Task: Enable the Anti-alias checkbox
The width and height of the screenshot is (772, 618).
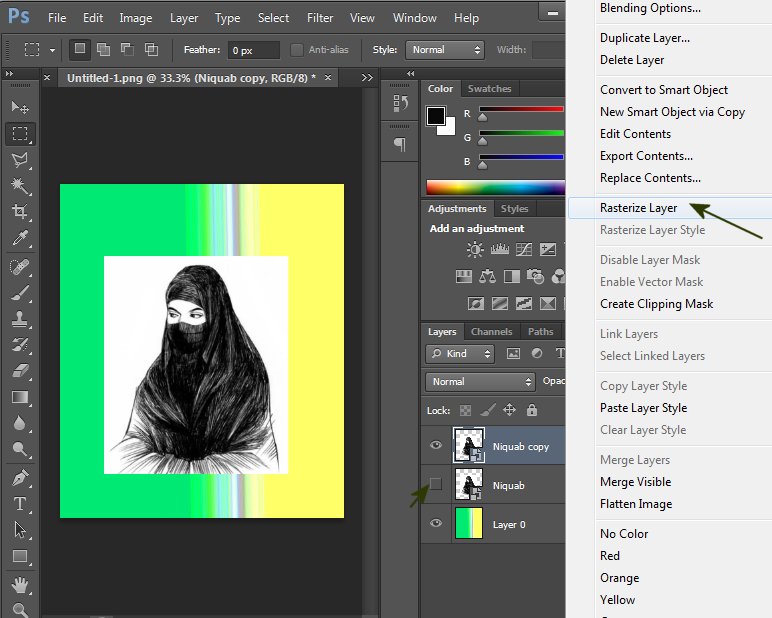Action: tap(297, 50)
